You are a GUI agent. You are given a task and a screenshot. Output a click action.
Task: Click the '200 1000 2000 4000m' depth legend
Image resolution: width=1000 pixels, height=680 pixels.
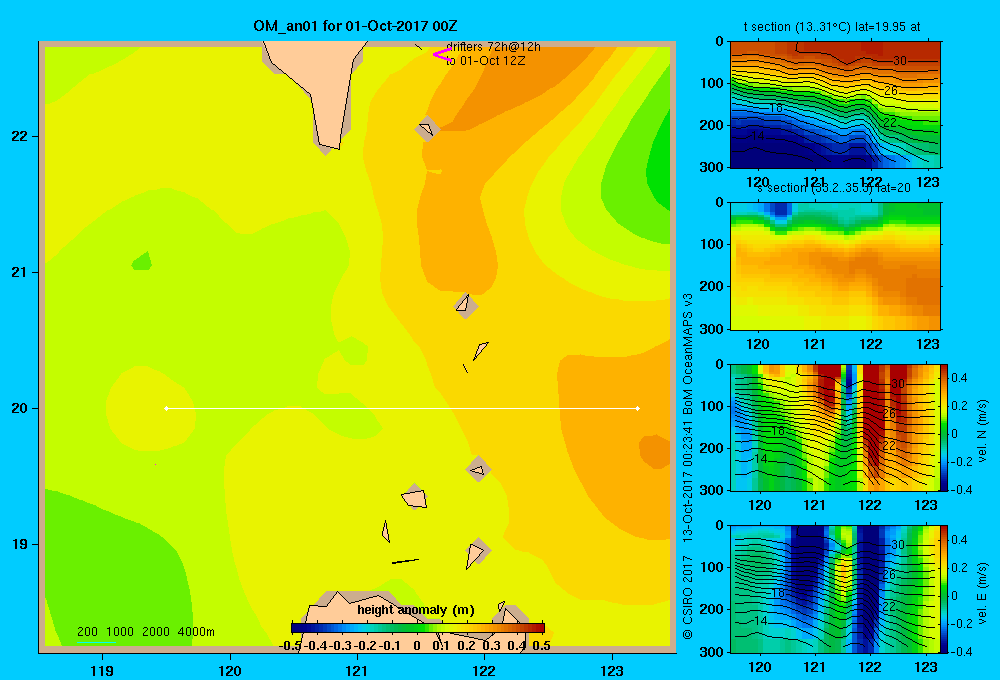145,632
